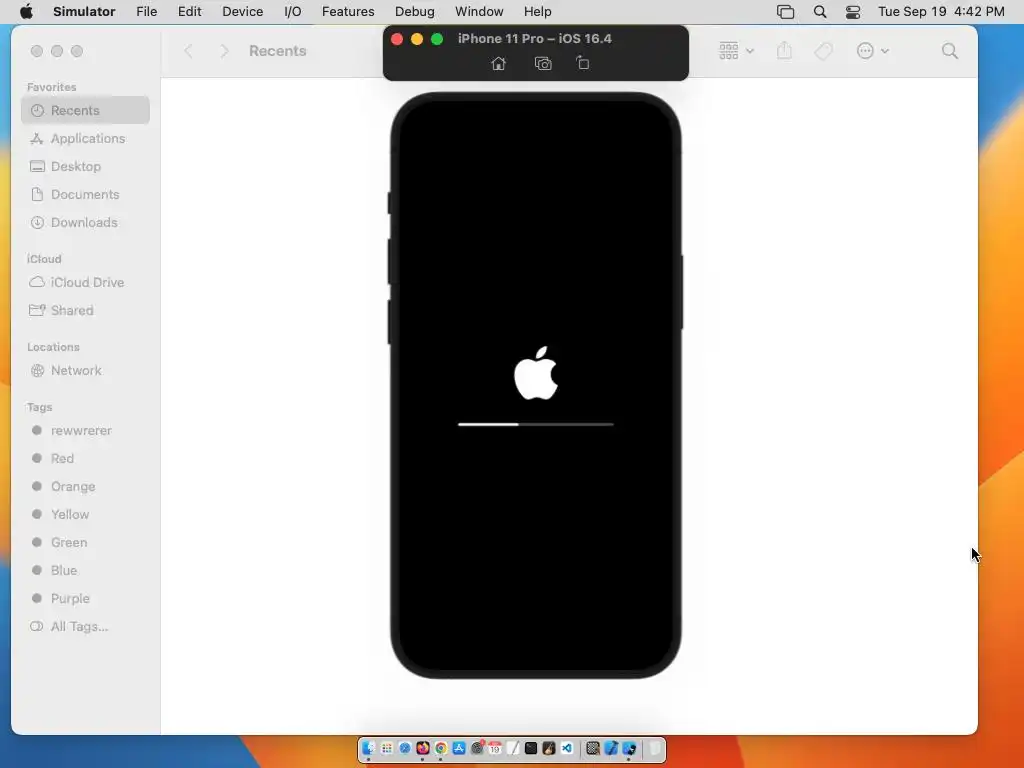Select Documents in Finder sidebar

85,195
